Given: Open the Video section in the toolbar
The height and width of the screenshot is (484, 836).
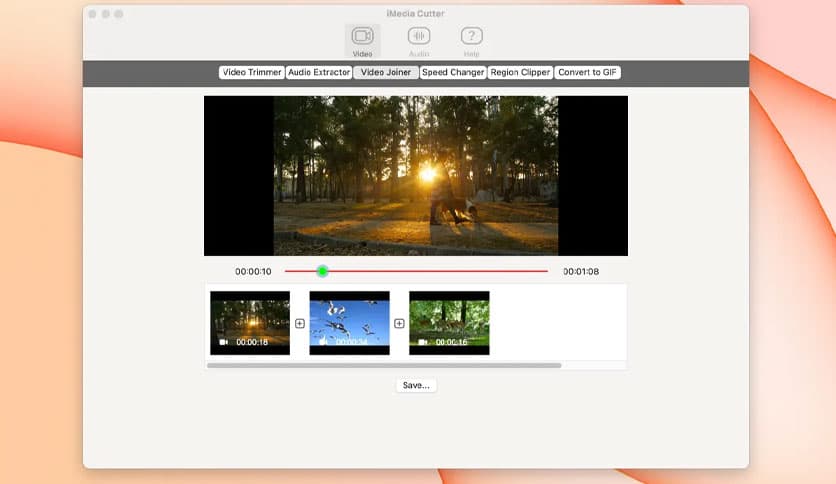Looking at the screenshot, I should (x=363, y=41).
